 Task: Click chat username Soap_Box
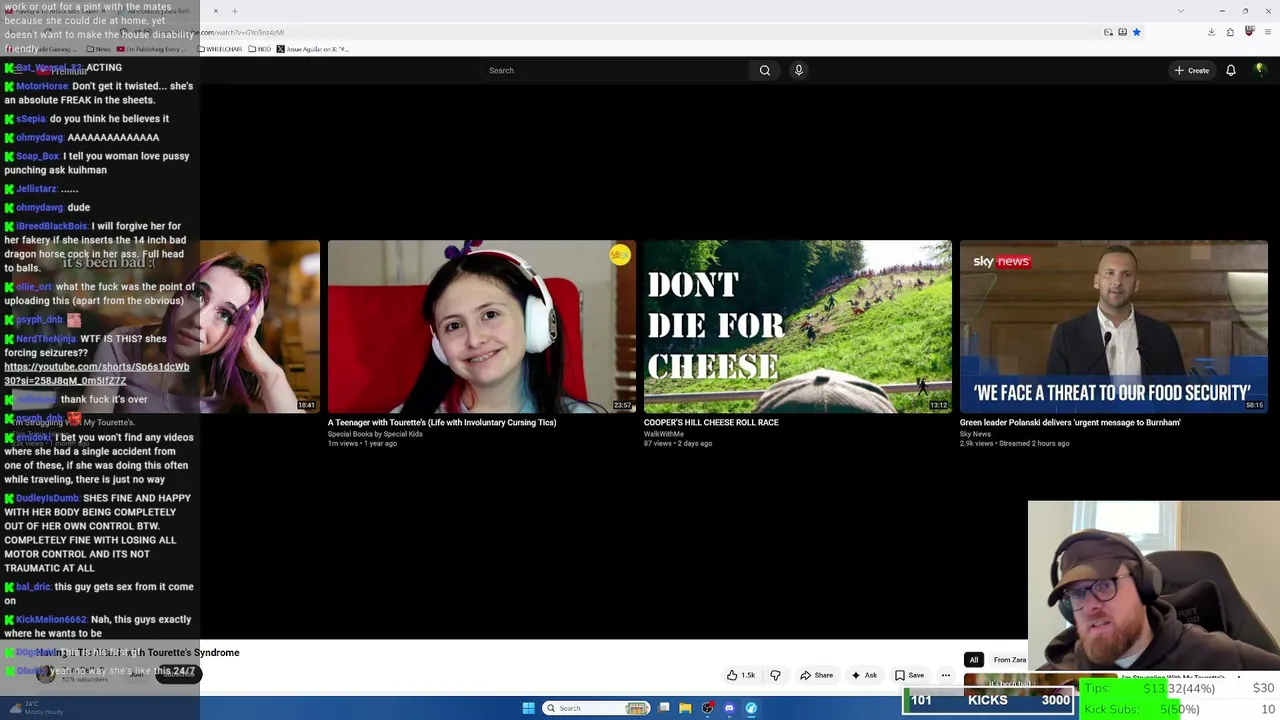38,156
